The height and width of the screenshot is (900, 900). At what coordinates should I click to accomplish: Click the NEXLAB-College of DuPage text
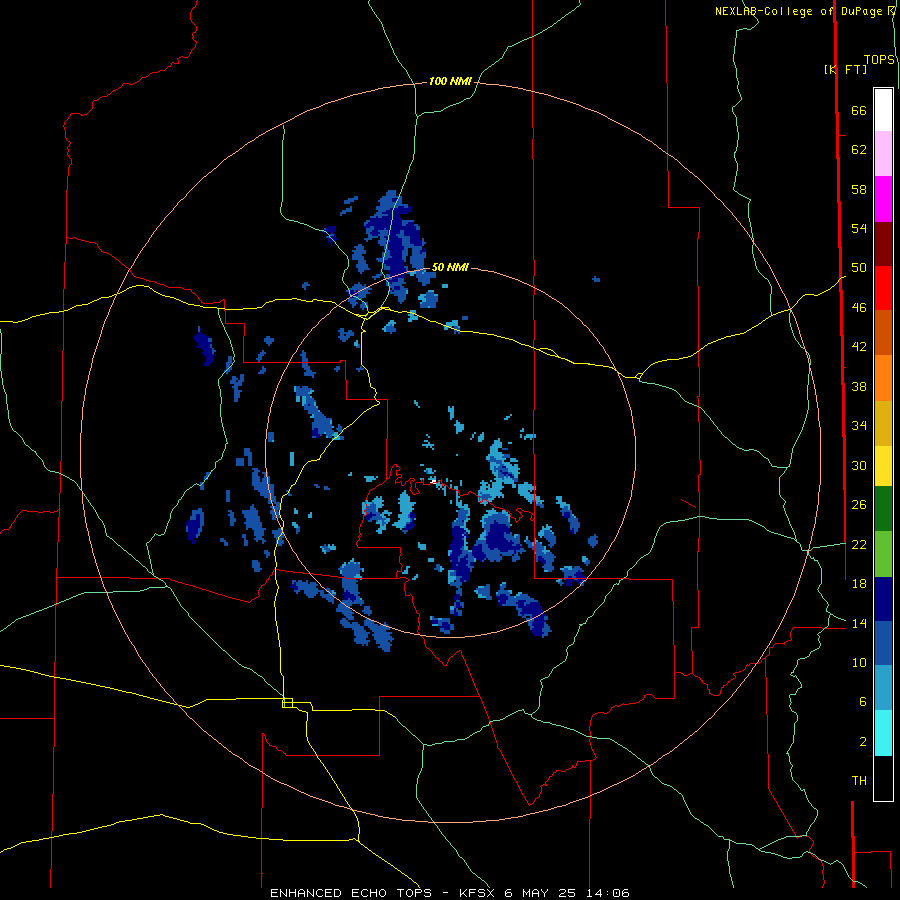pyautogui.click(x=801, y=11)
